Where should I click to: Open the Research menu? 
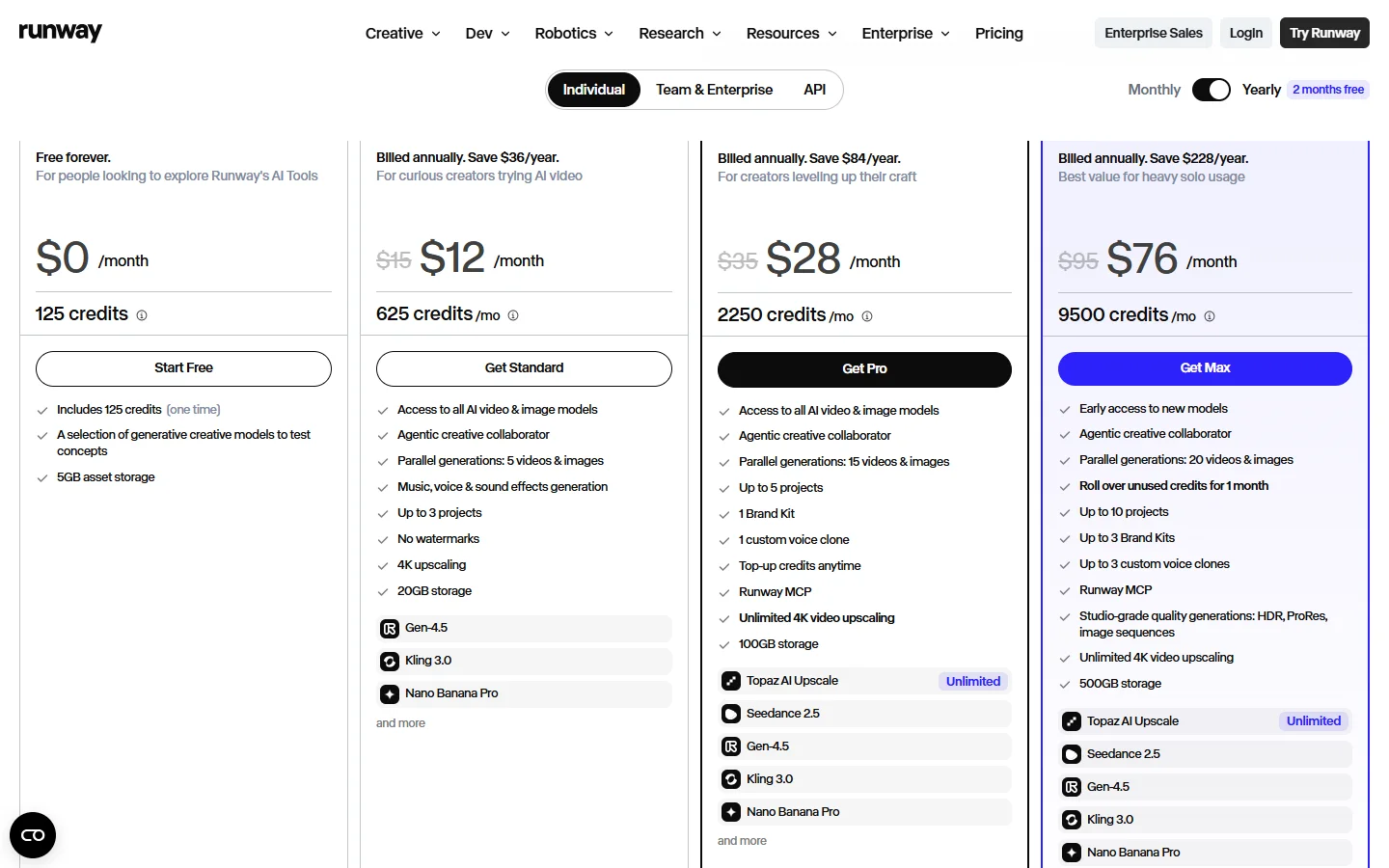(x=680, y=34)
